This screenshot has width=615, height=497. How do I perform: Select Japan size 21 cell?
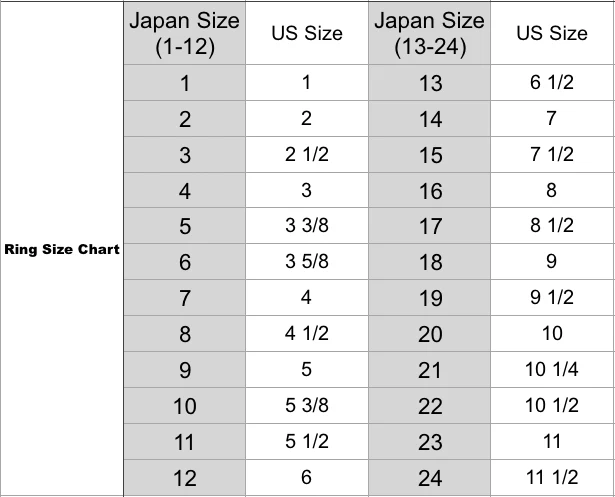point(430,370)
